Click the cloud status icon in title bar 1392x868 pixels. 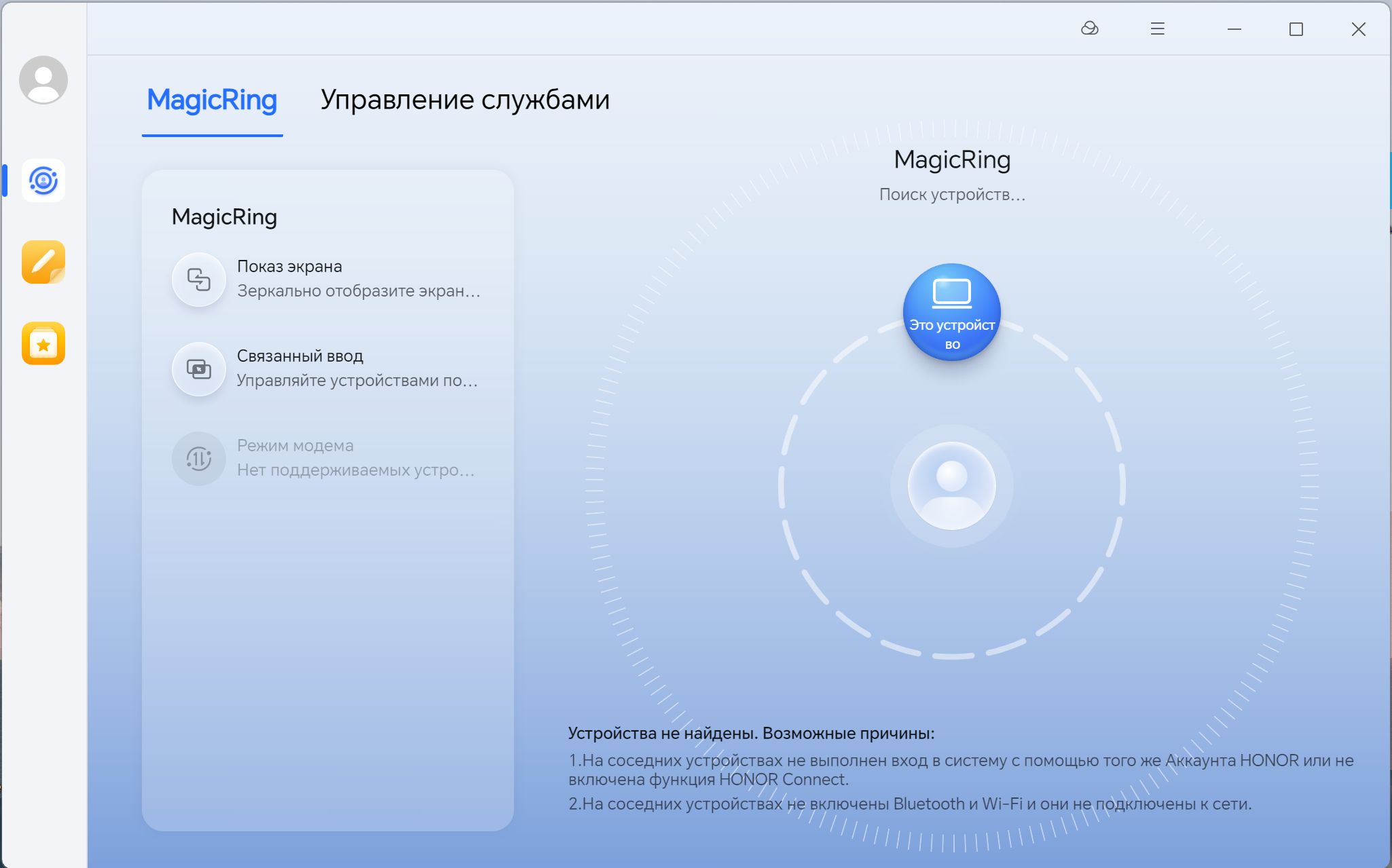coord(1089,29)
